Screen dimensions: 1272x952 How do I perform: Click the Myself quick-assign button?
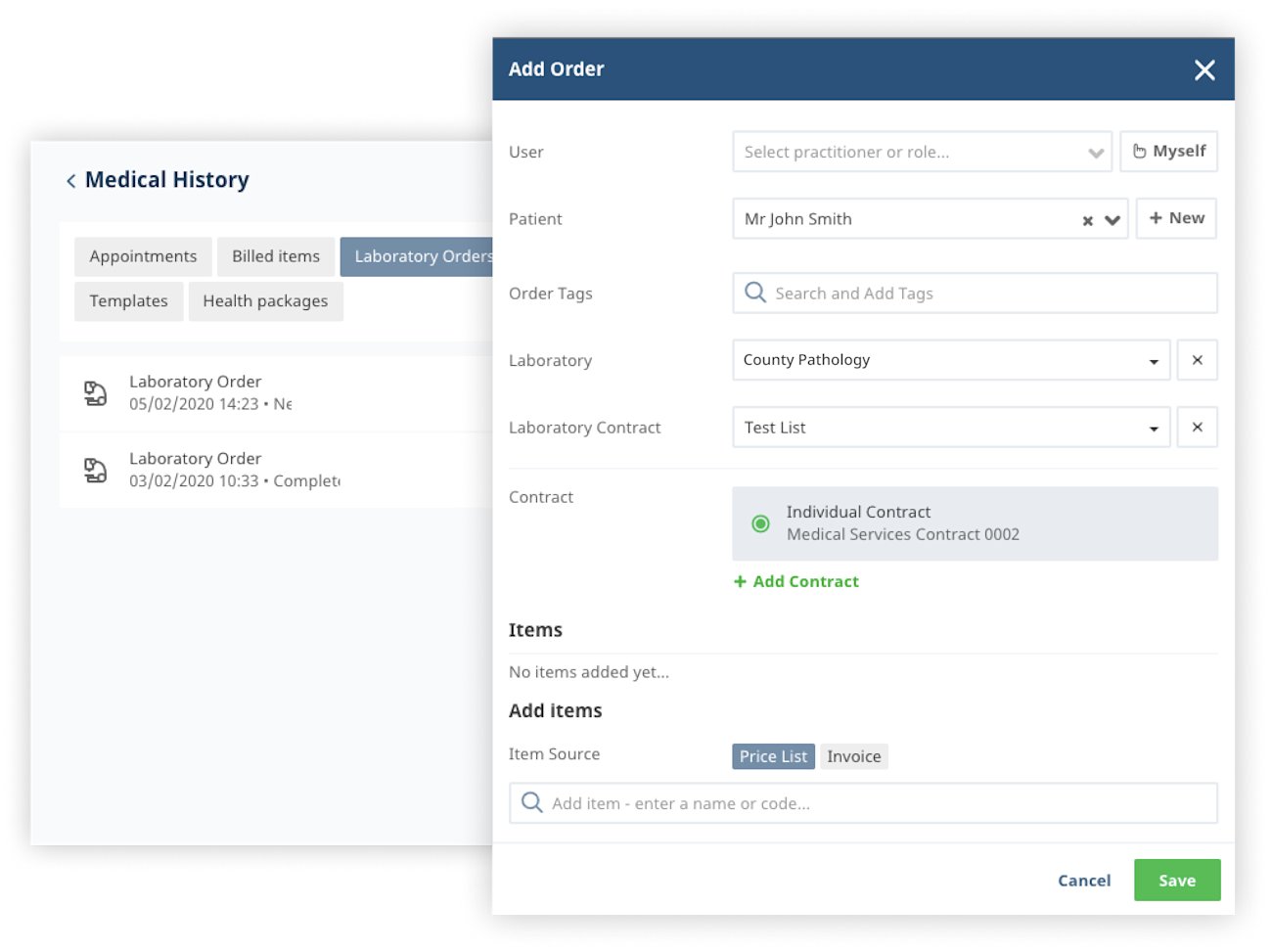click(1168, 152)
